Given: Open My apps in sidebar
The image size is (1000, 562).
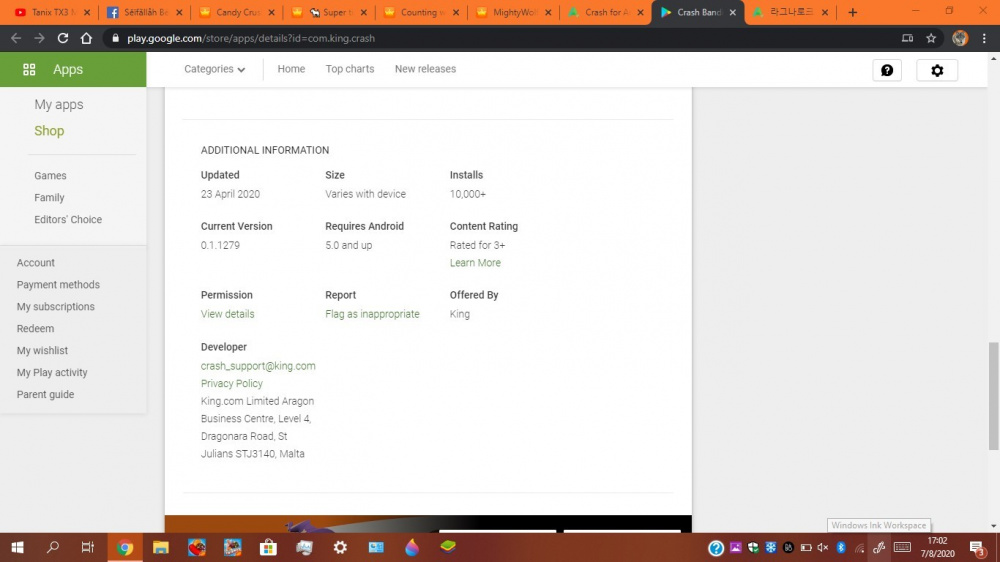Looking at the screenshot, I should pyautogui.click(x=59, y=105).
